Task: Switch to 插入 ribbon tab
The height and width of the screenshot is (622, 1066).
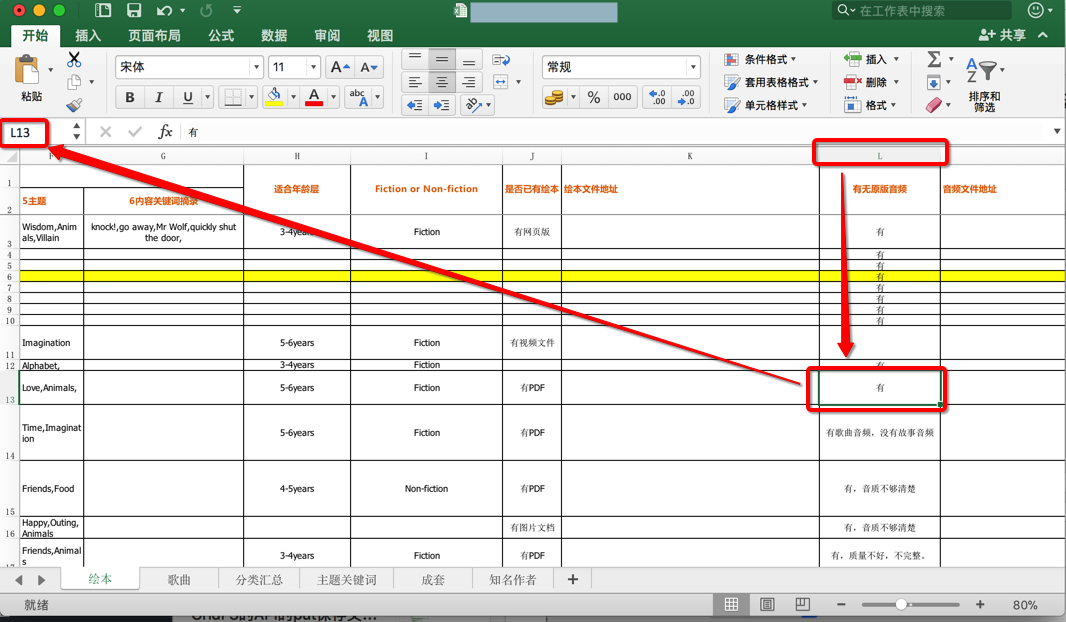Action: pyautogui.click(x=88, y=35)
